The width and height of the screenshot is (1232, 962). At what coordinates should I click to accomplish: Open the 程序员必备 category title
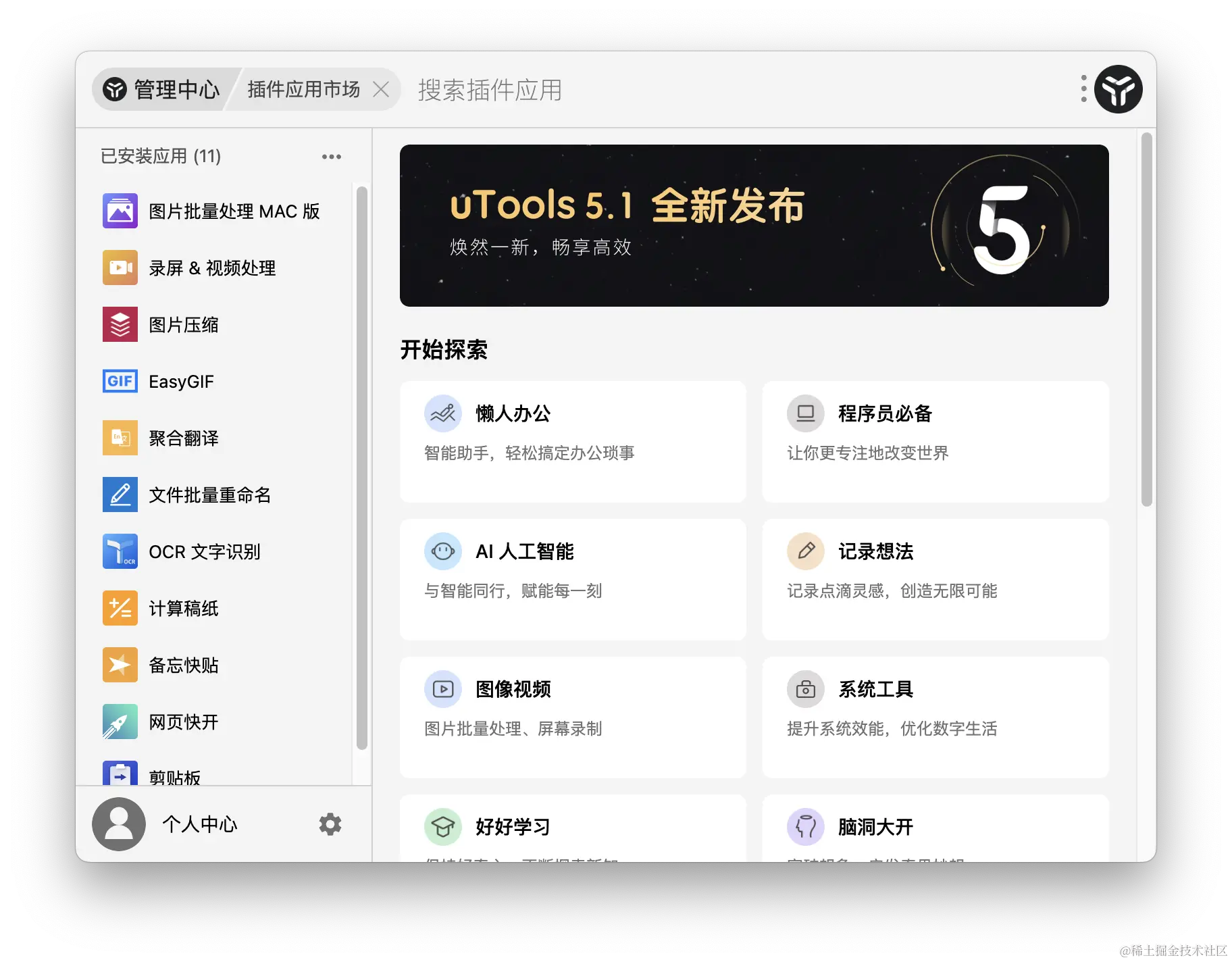[x=885, y=413]
